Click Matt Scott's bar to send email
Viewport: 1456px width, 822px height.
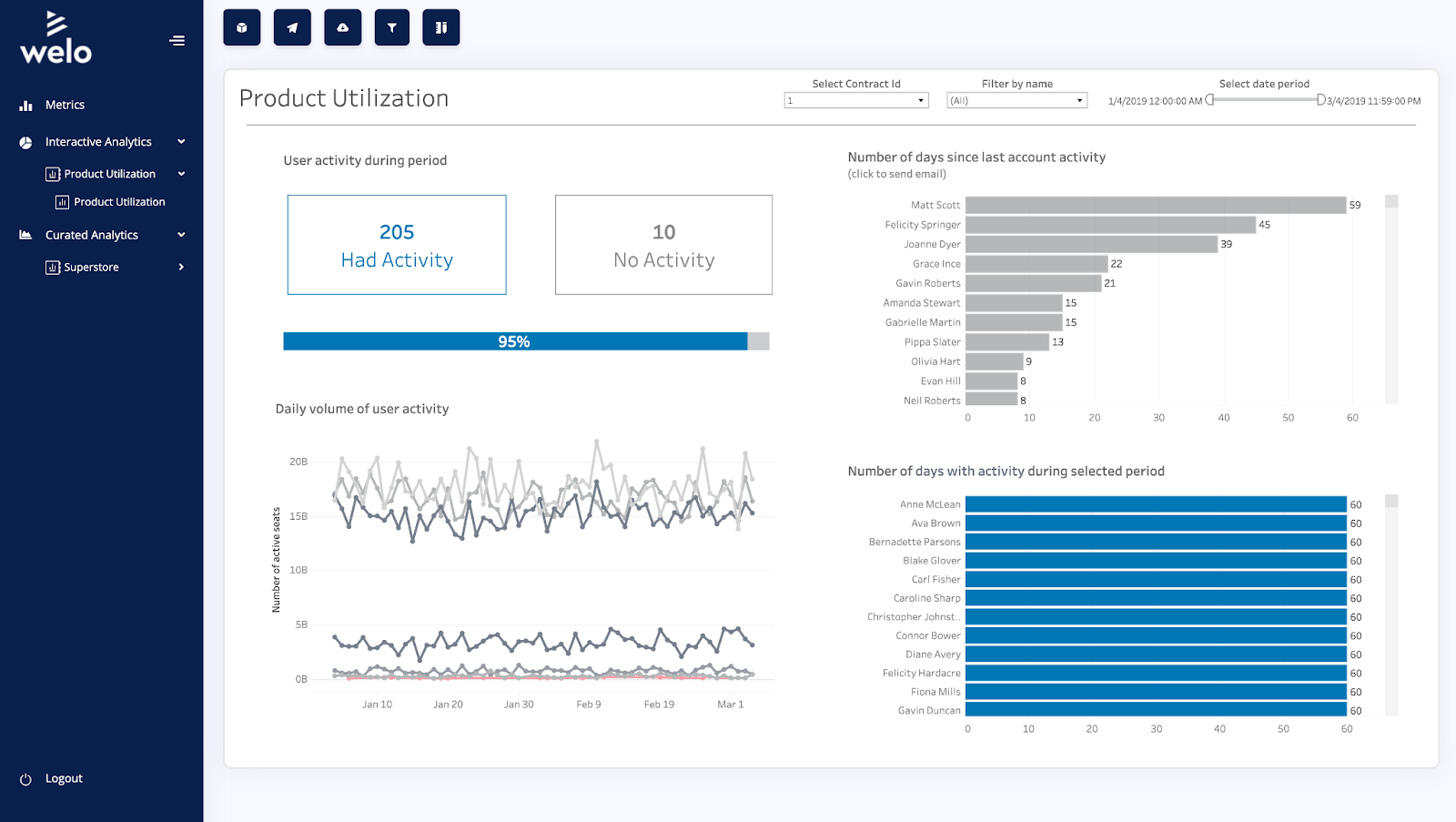coord(1156,205)
